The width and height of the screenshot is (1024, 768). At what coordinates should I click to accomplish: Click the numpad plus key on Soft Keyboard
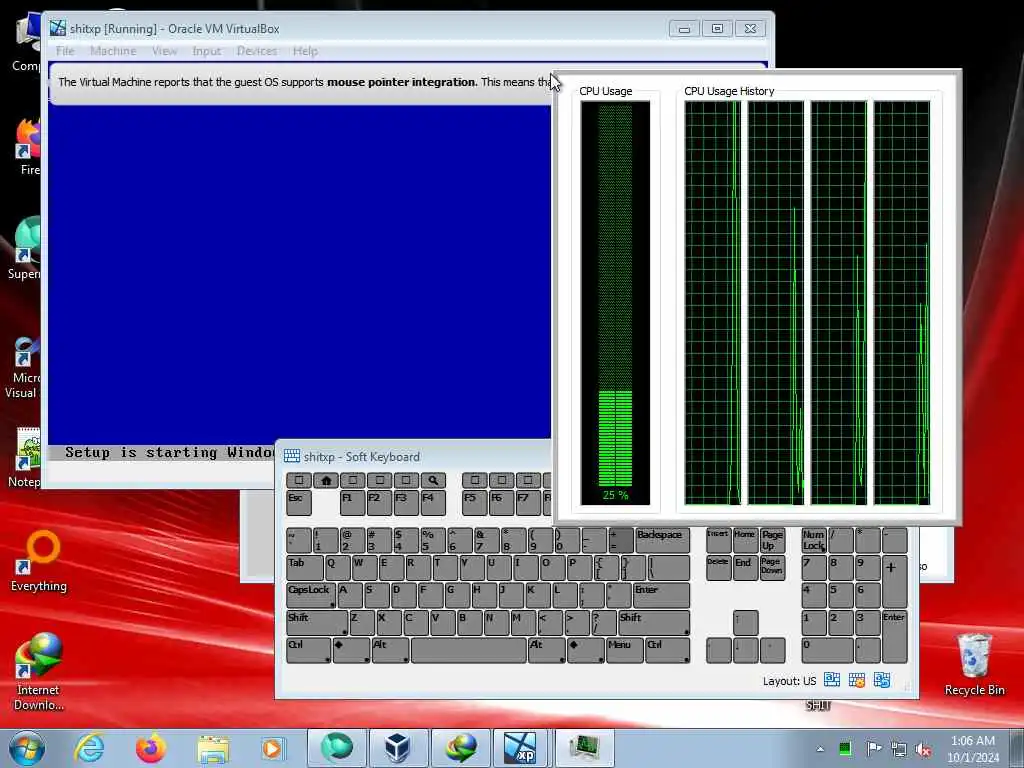click(894, 582)
